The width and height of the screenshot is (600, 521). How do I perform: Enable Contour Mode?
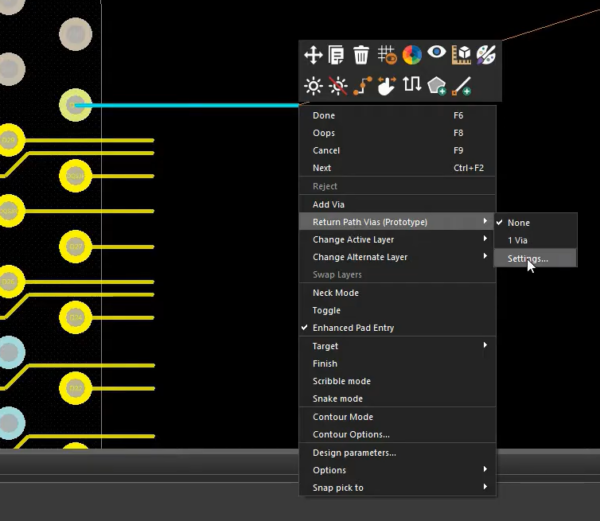pyautogui.click(x=397, y=417)
